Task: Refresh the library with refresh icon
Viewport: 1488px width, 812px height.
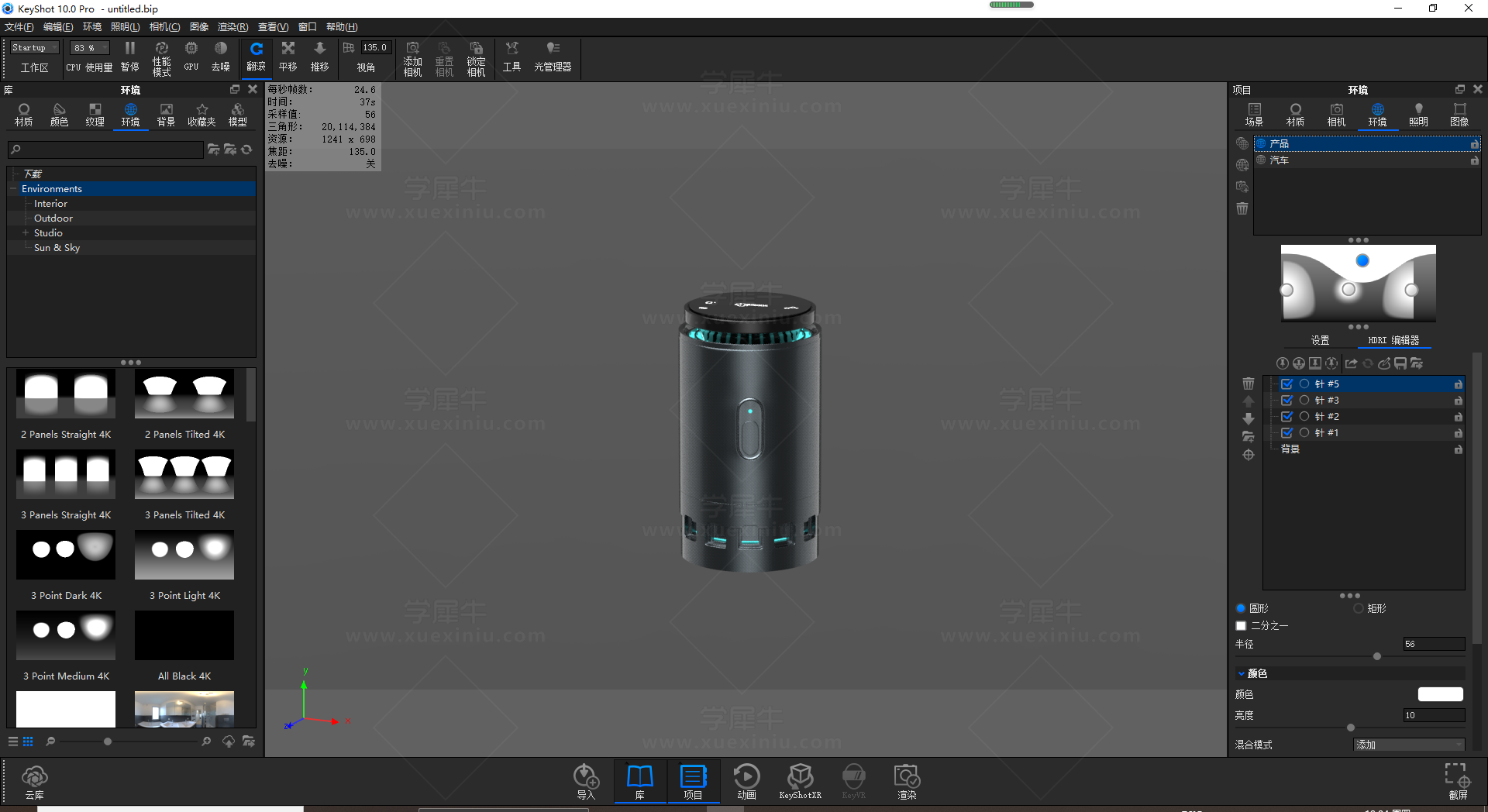Action: pos(246,150)
